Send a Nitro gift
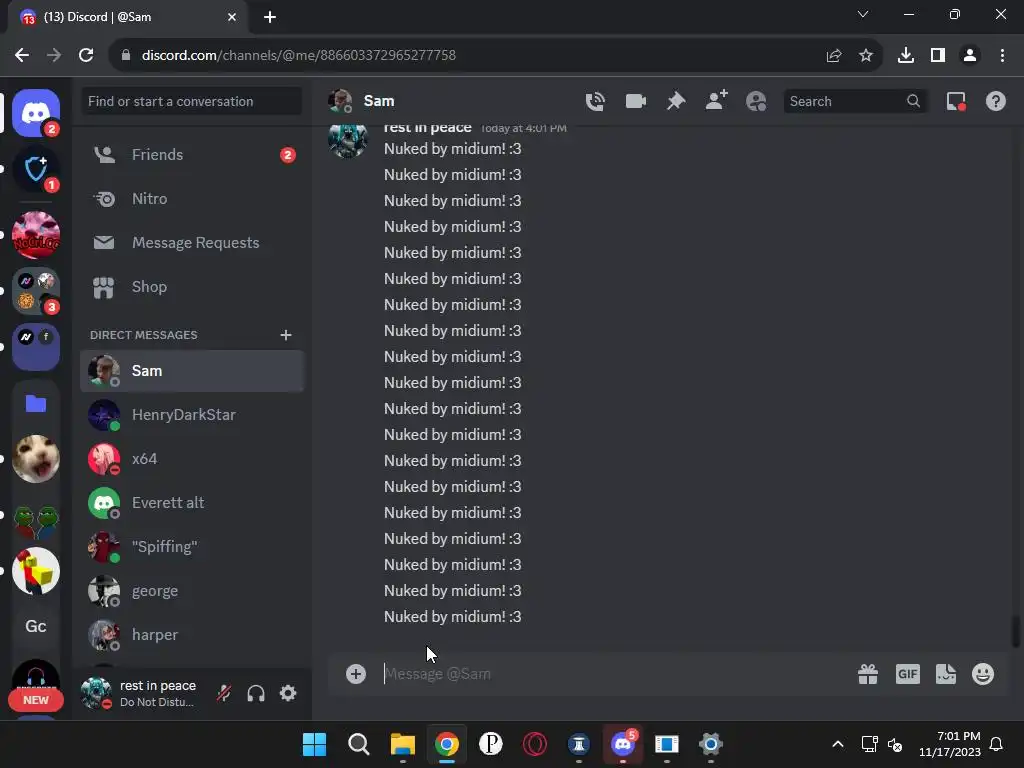Screen dimensions: 1024x768 click(868, 674)
